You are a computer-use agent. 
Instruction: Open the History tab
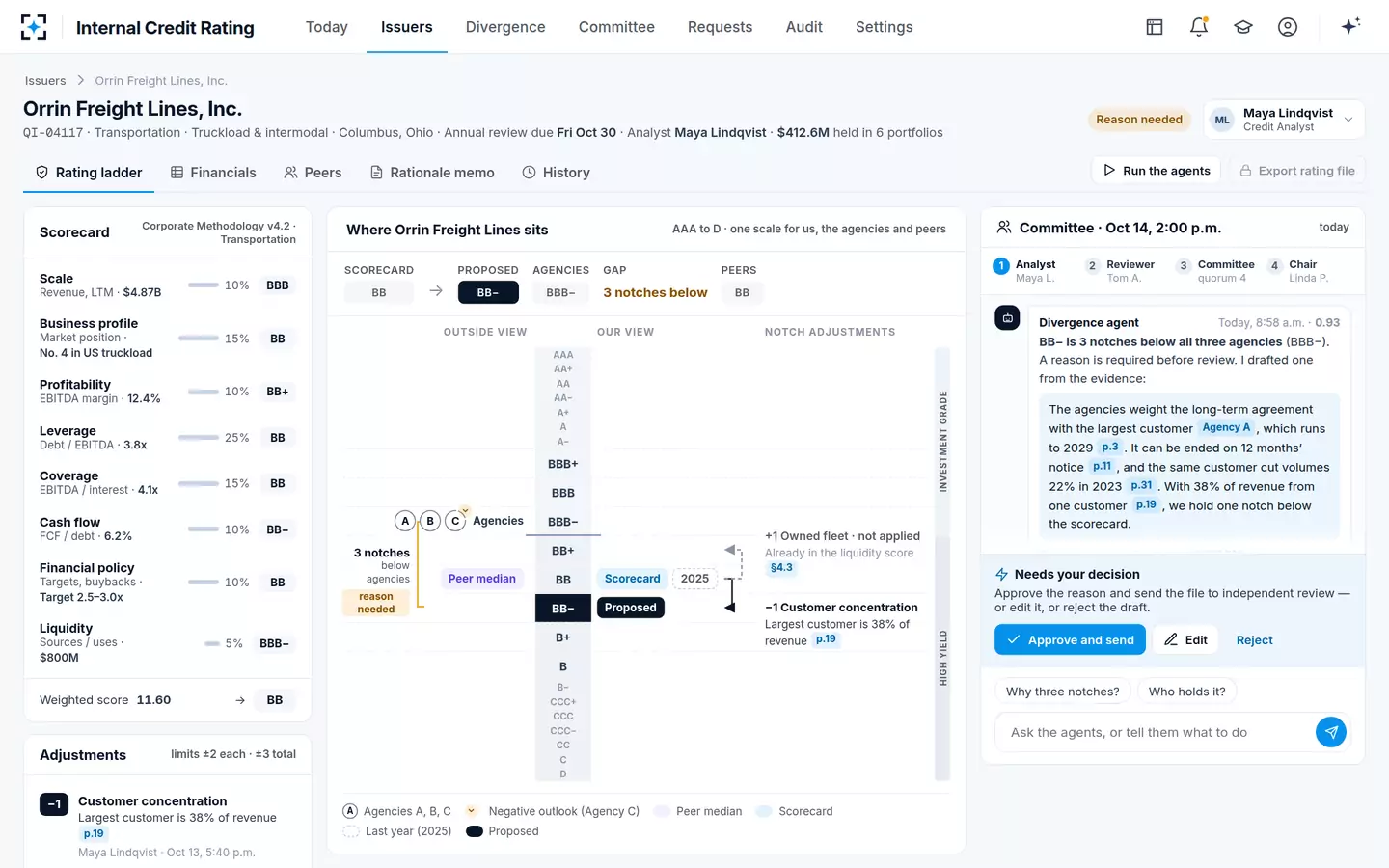click(x=557, y=173)
